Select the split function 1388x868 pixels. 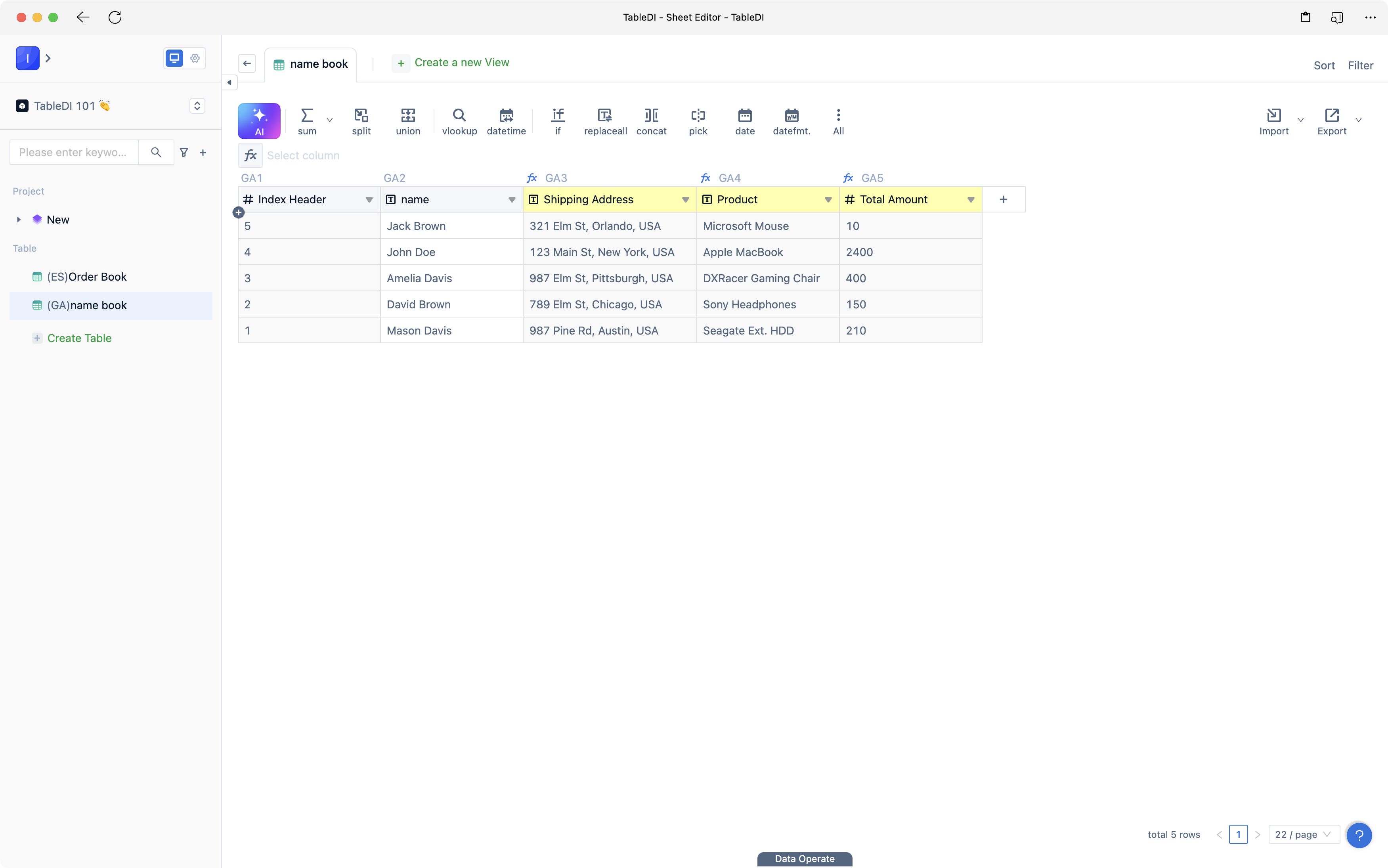[x=361, y=122]
